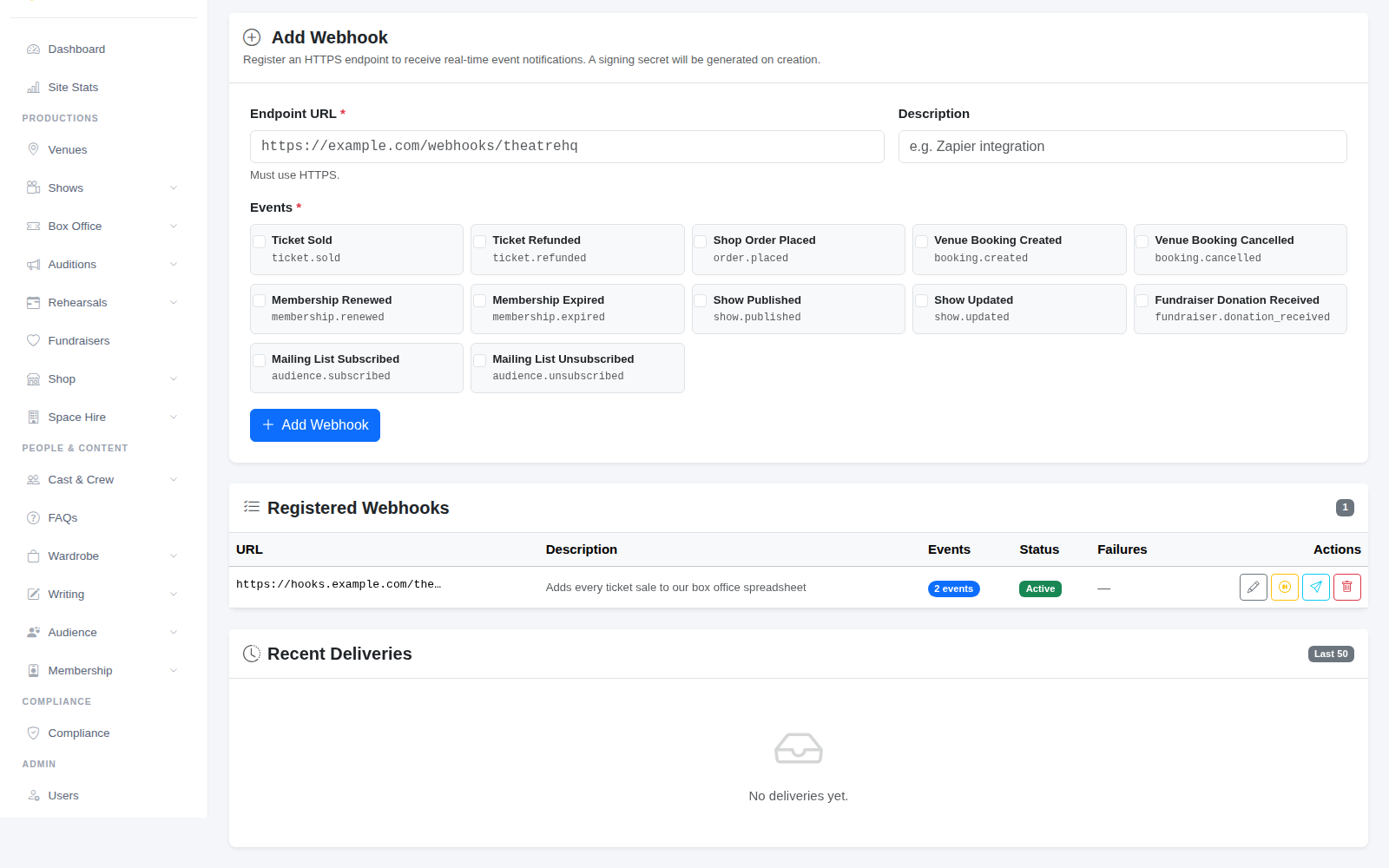This screenshot has width=1389, height=868.
Task: Click into the Description input
Action: (1122, 147)
